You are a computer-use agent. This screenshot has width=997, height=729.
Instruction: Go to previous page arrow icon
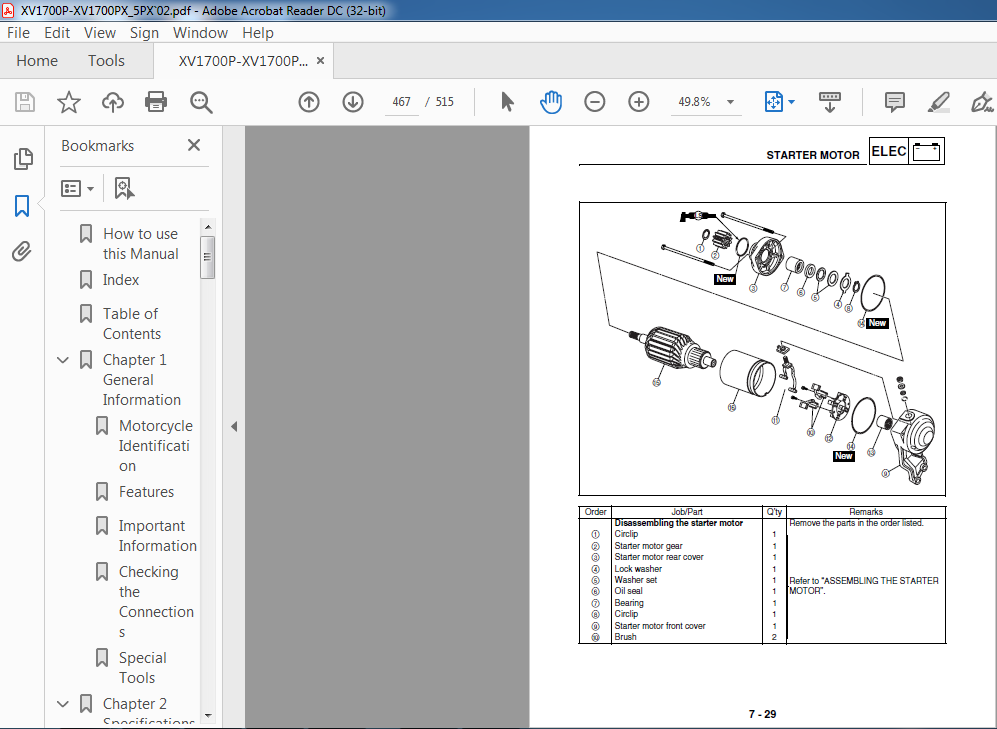point(309,102)
